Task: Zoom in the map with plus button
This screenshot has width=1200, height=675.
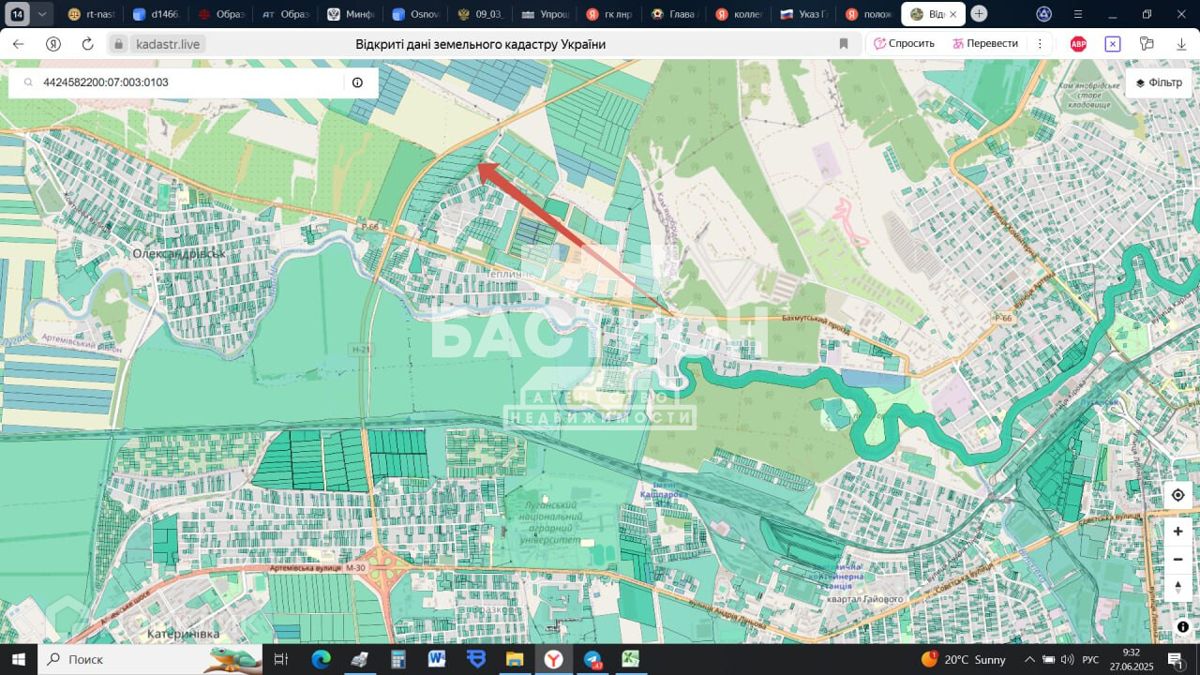Action: tap(1177, 532)
